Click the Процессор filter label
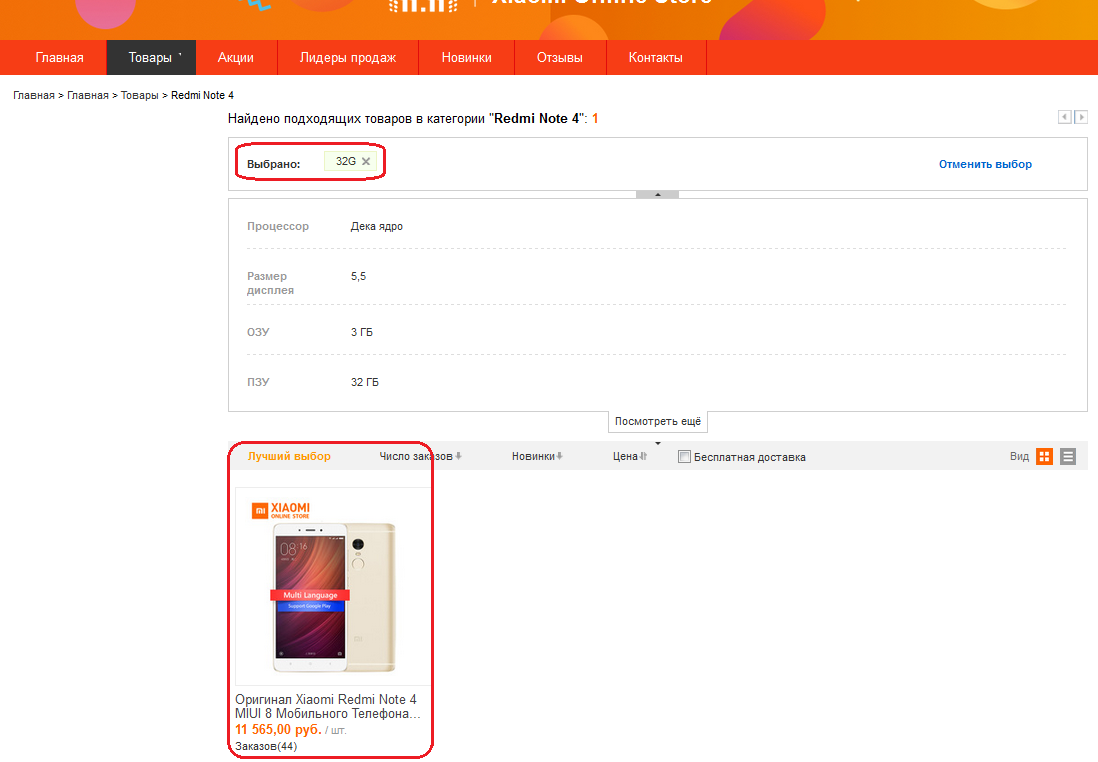Viewport: 1098px width, 762px height. point(278,226)
